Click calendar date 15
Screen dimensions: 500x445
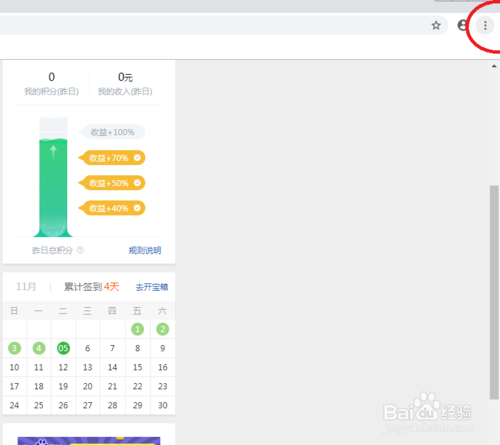point(137,367)
